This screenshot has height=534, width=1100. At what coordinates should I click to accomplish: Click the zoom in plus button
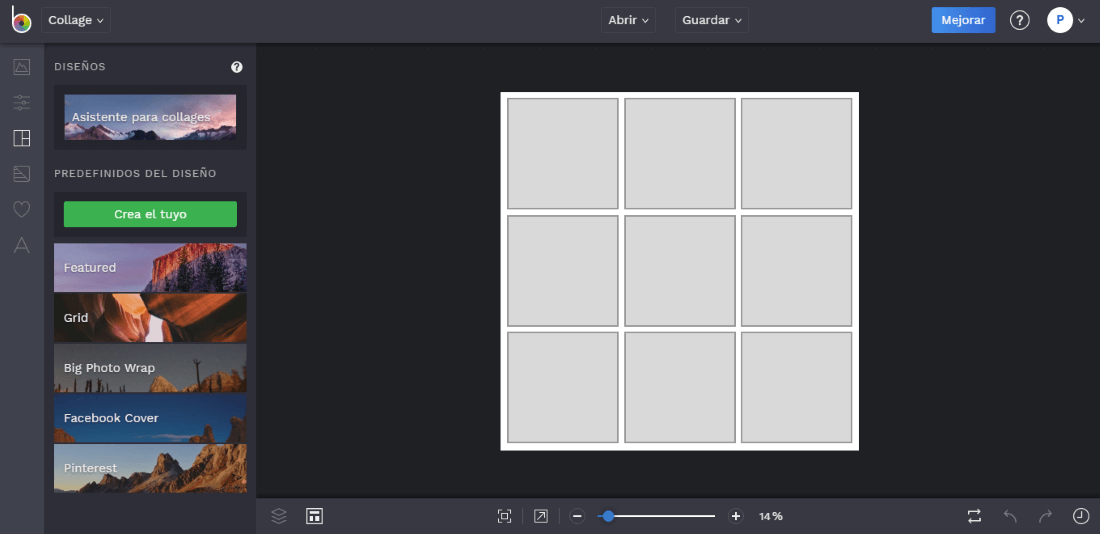coord(736,516)
